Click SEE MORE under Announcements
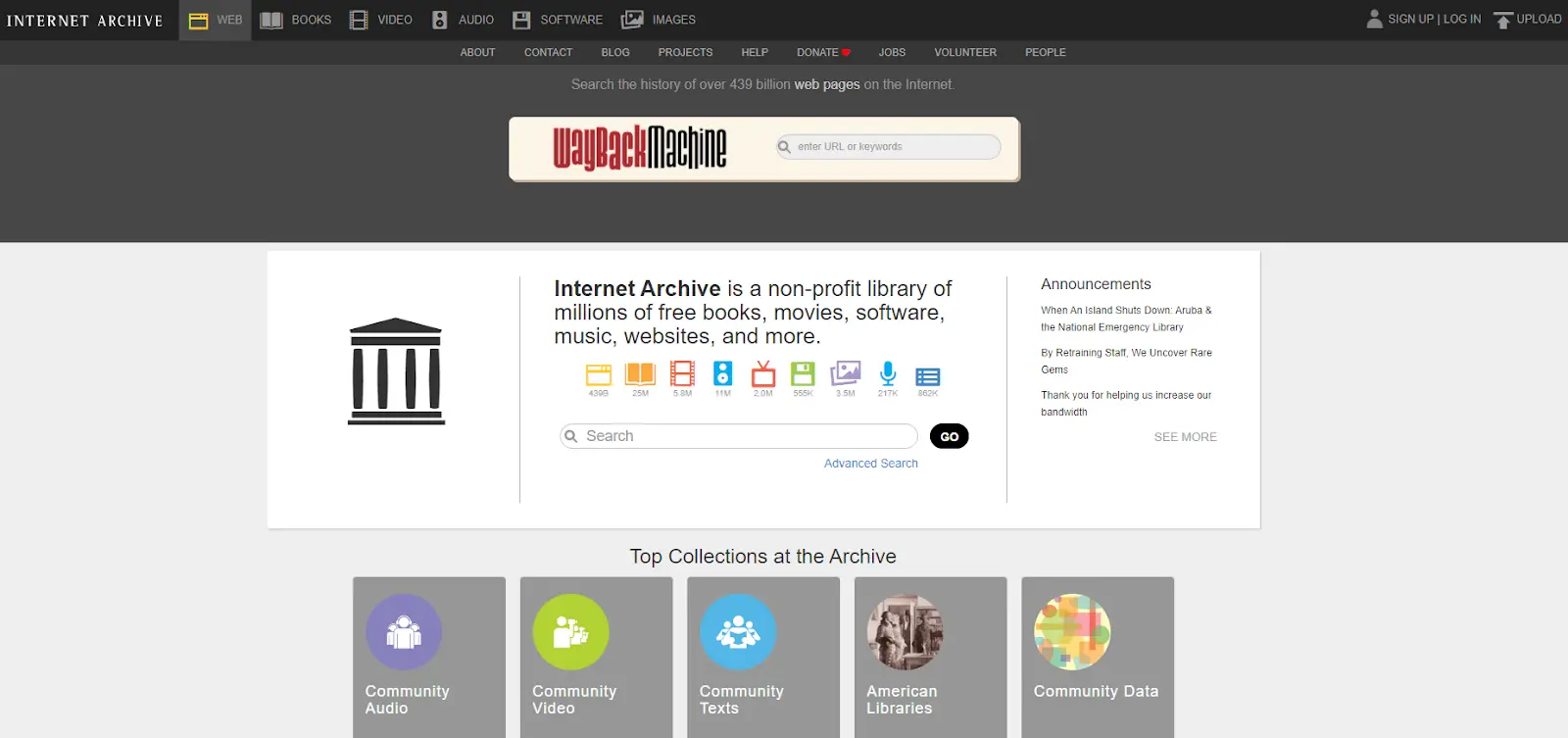This screenshot has width=1568, height=738. (x=1186, y=437)
